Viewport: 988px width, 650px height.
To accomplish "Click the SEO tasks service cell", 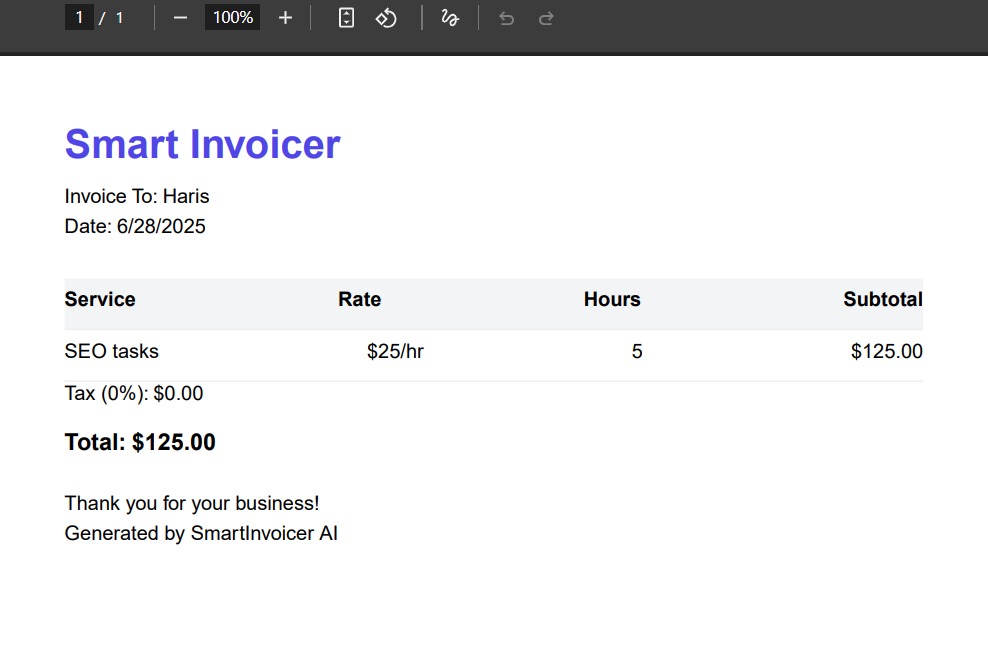I will [x=112, y=352].
